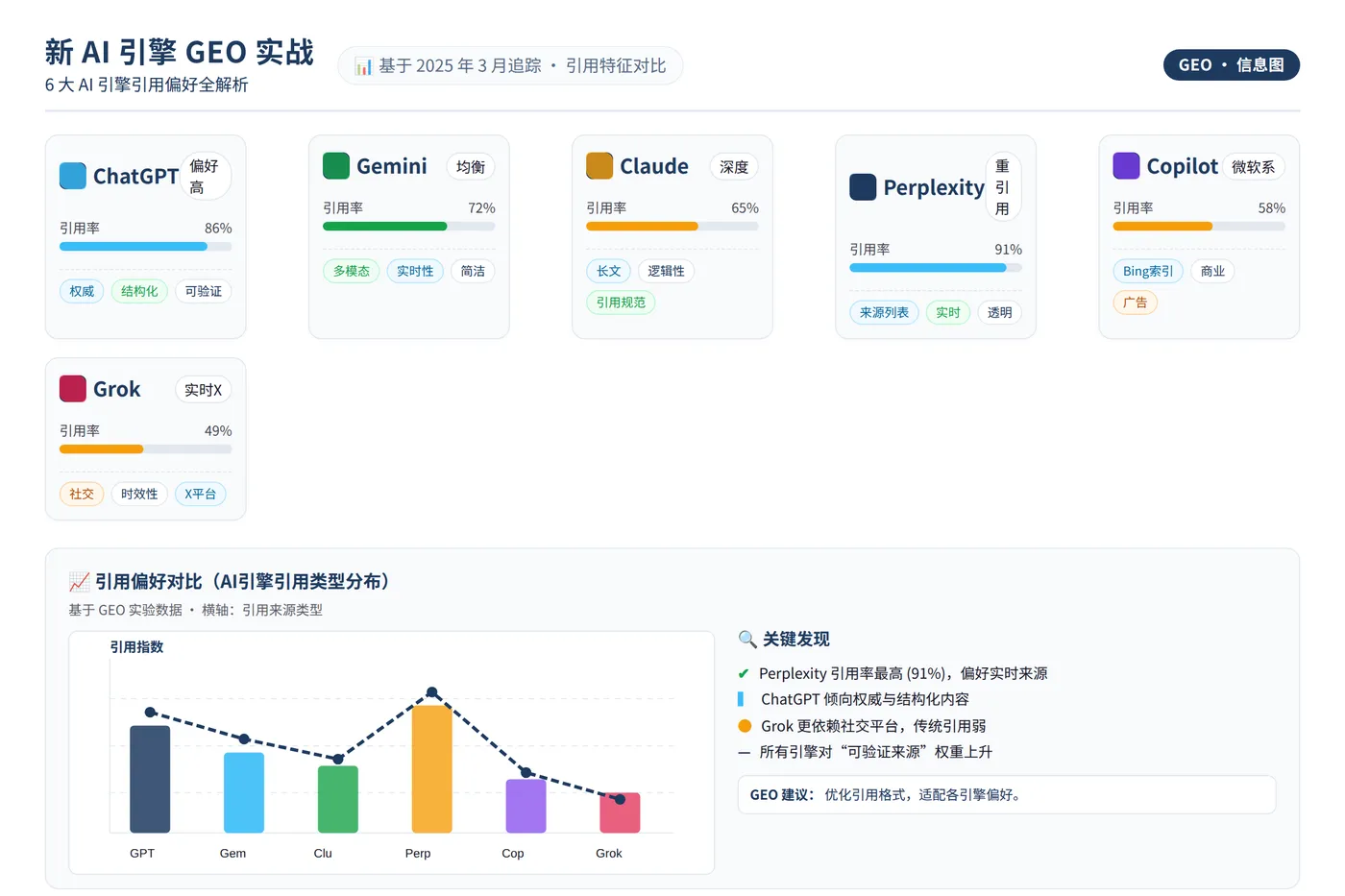This screenshot has height=896, width=1345.
Task: Click the orange Perp bar in chart
Action: click(x=432, y=769)
